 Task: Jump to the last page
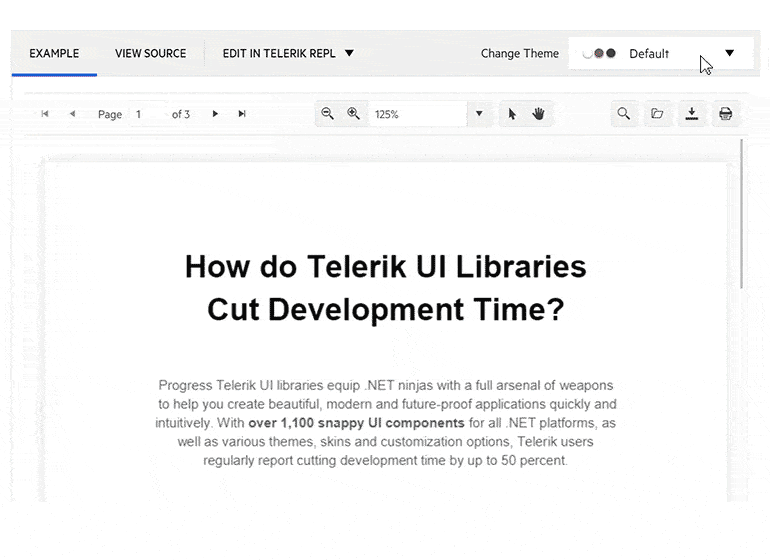coord(242,114)
